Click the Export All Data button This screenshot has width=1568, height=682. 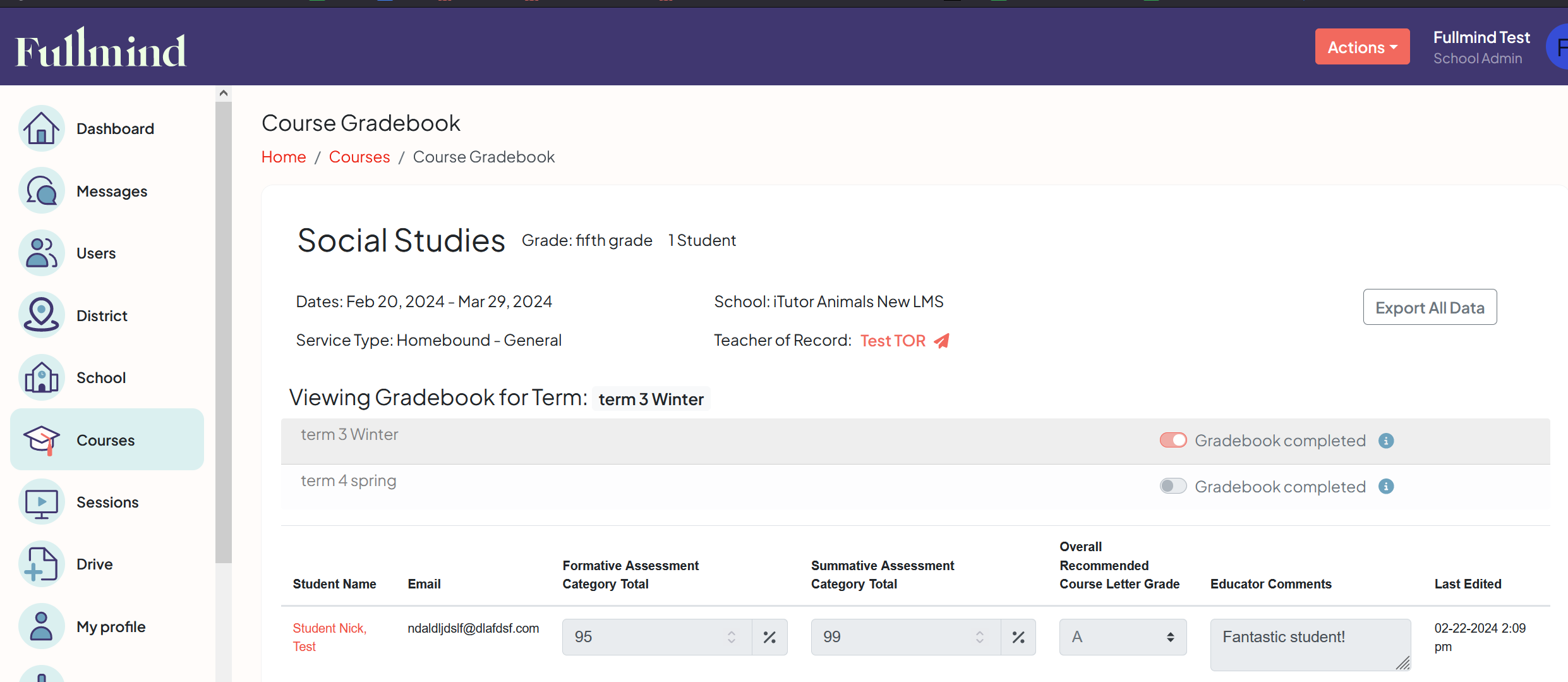click(1430, 307)
